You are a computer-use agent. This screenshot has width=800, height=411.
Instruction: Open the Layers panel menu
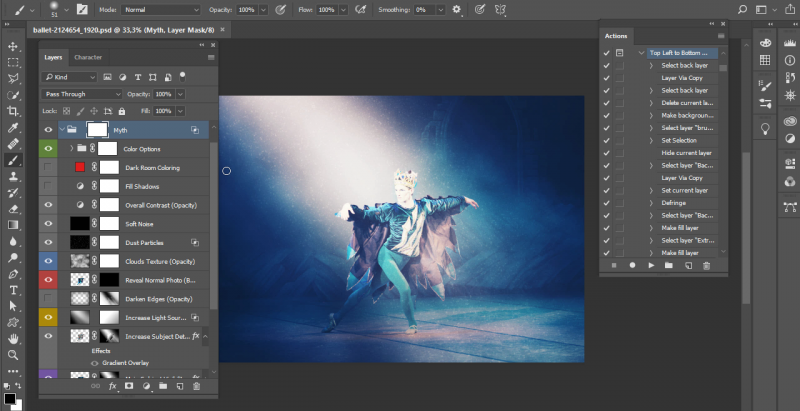211,58
